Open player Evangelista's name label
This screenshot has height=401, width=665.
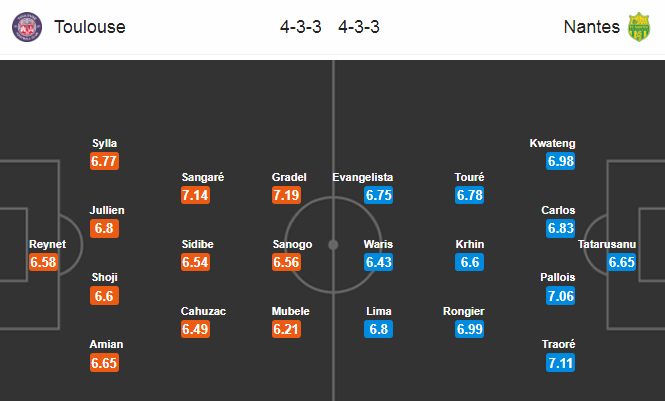(x=363, y=177)
